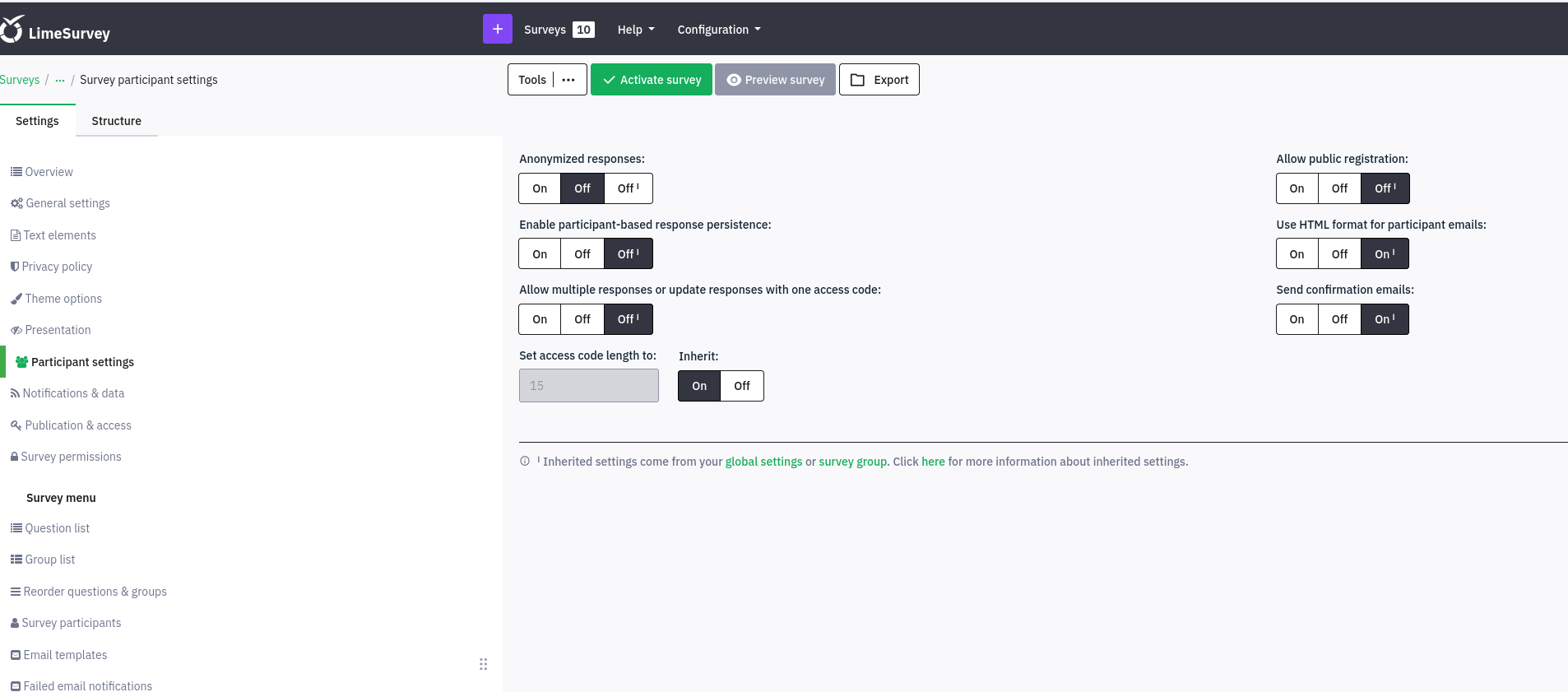Click the purple plus create button
The height and width of the screenshot is (692, 1568).
(x=497, y=29)
